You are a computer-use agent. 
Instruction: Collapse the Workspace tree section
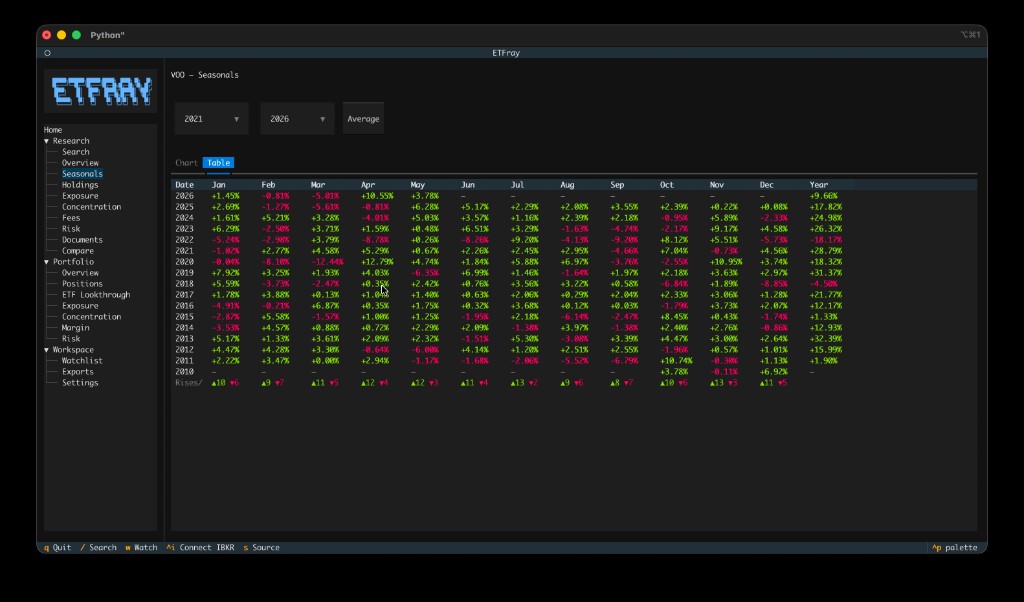(x=47, y=350)
